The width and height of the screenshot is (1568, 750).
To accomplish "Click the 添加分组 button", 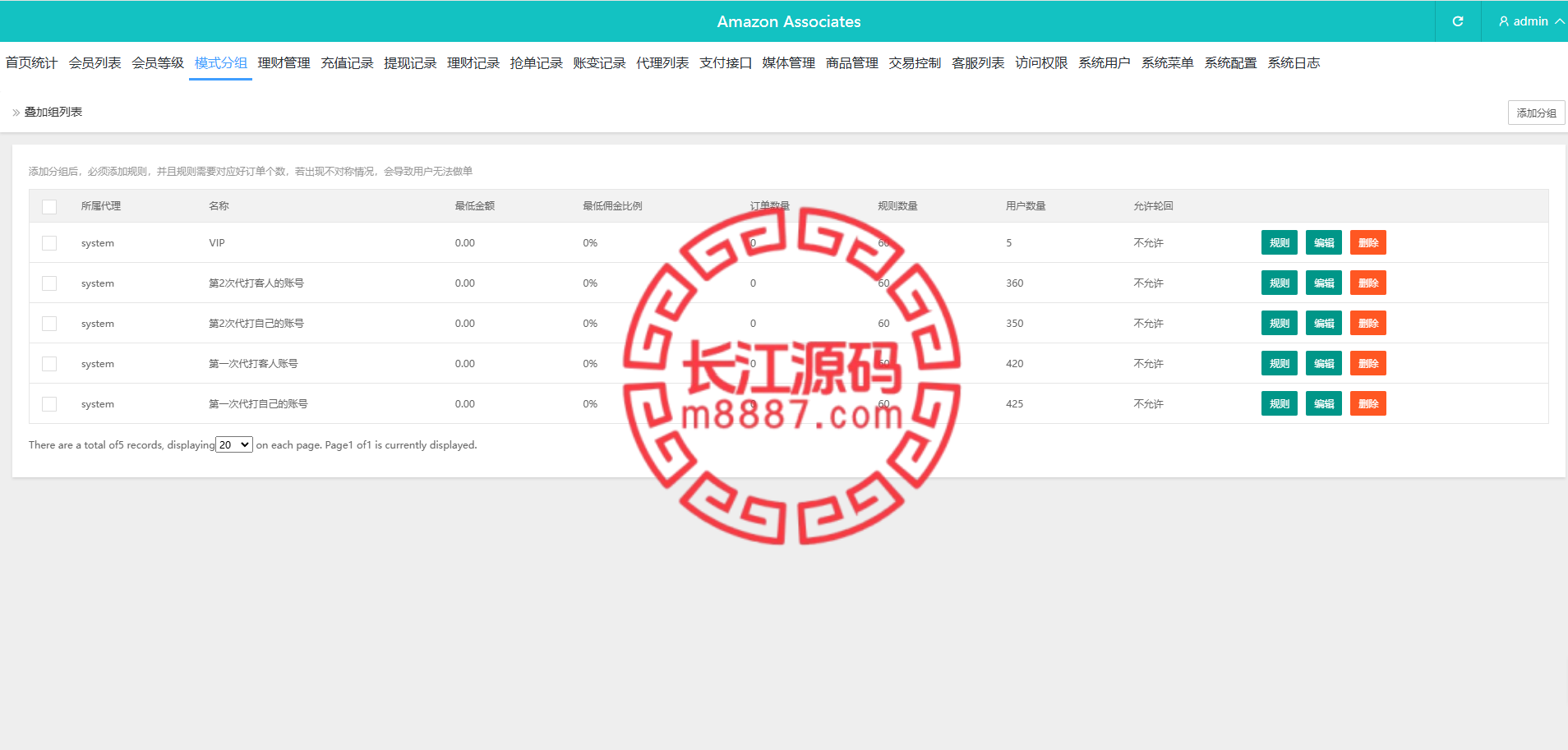I will 1536,113.
